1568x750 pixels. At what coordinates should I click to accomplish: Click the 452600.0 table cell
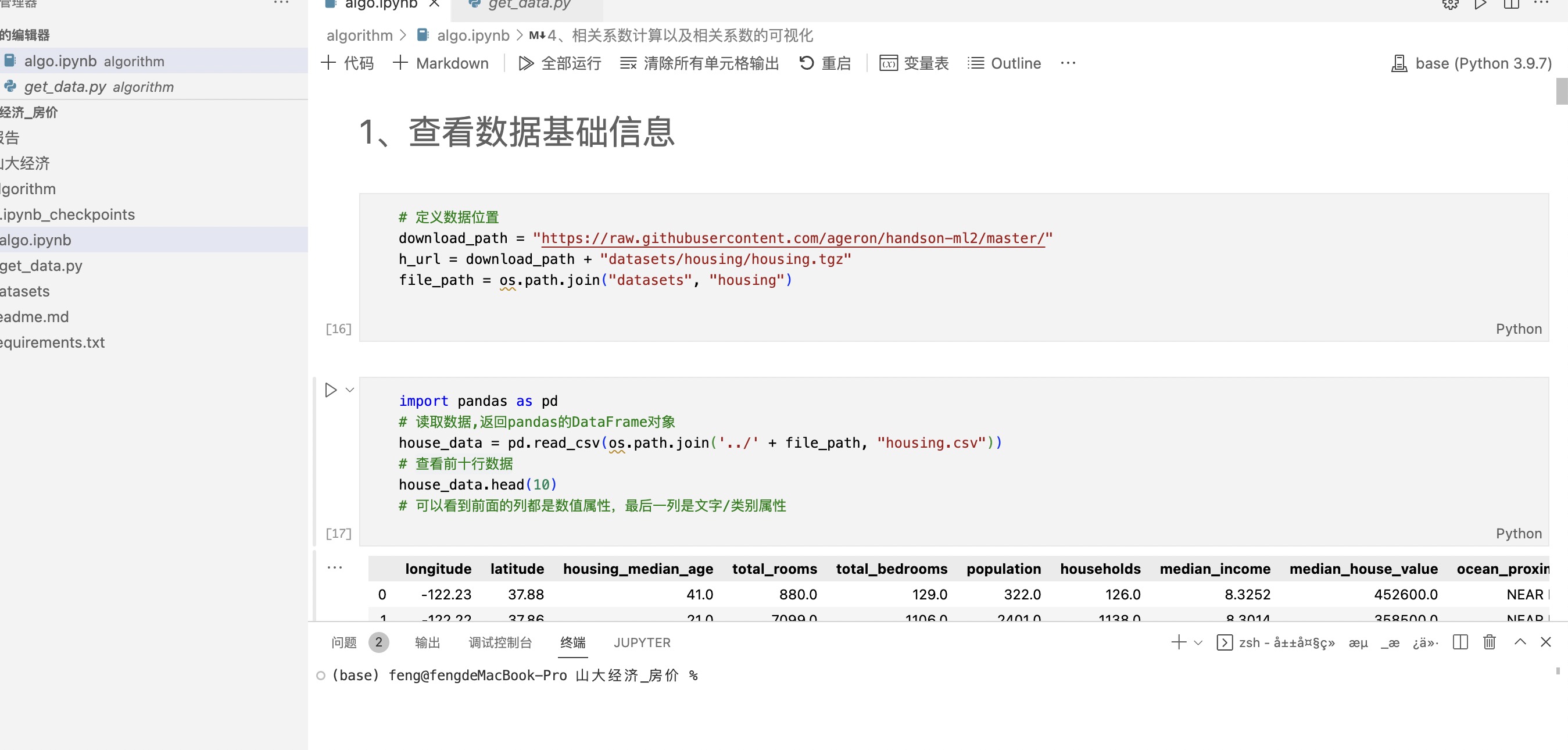point(1405,594)
